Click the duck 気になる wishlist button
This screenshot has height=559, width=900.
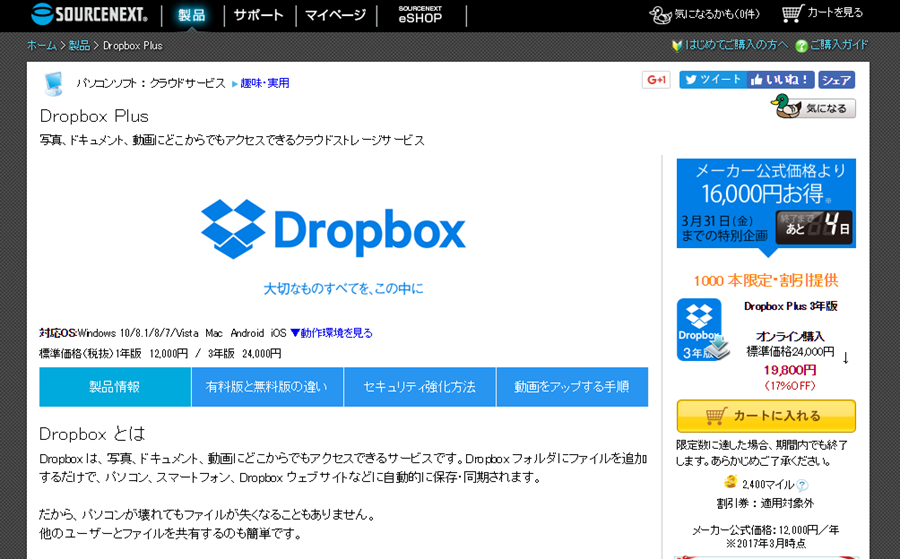(x=814, y=107)
